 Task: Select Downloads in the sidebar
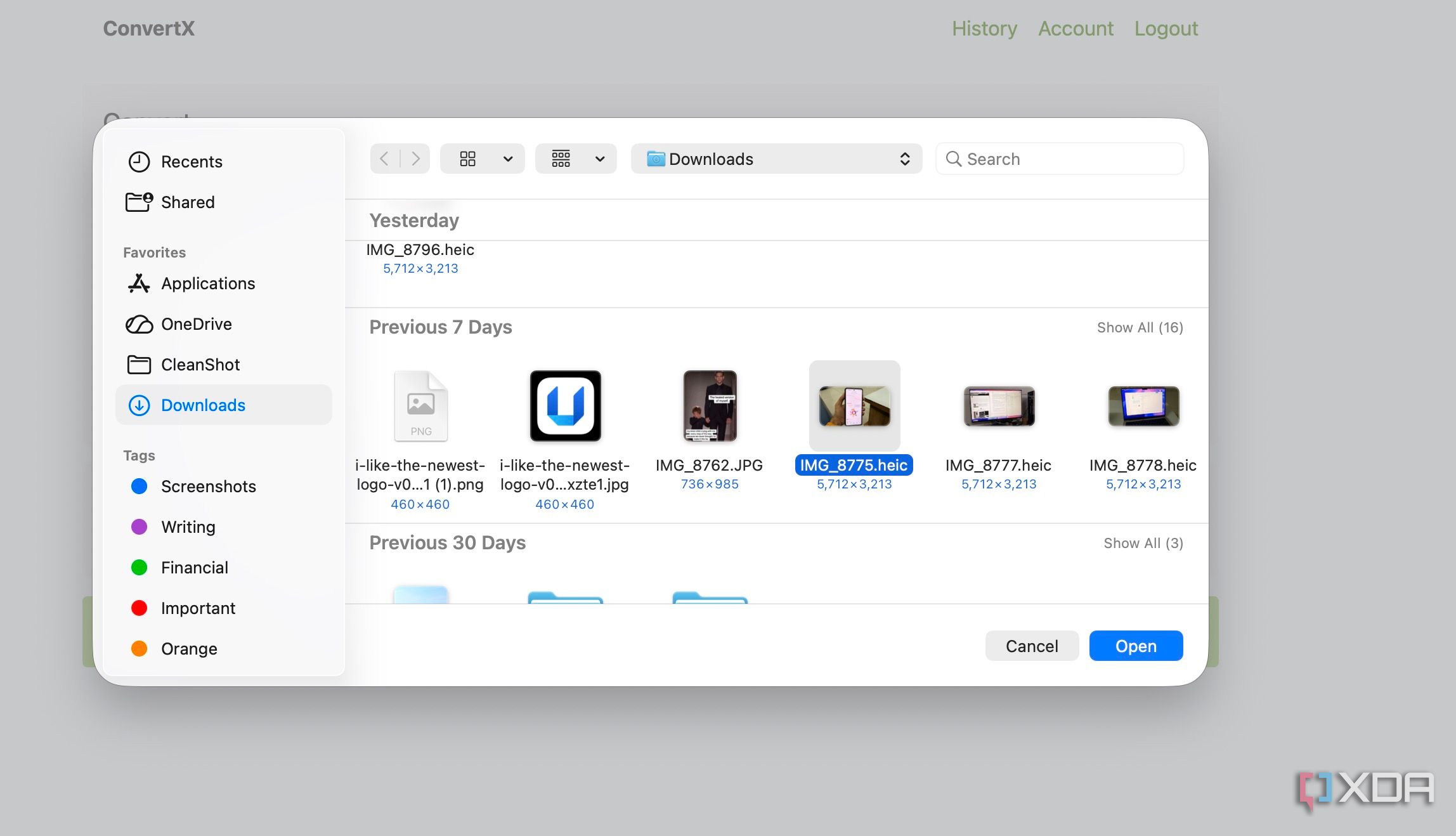(x=223, y=405)
